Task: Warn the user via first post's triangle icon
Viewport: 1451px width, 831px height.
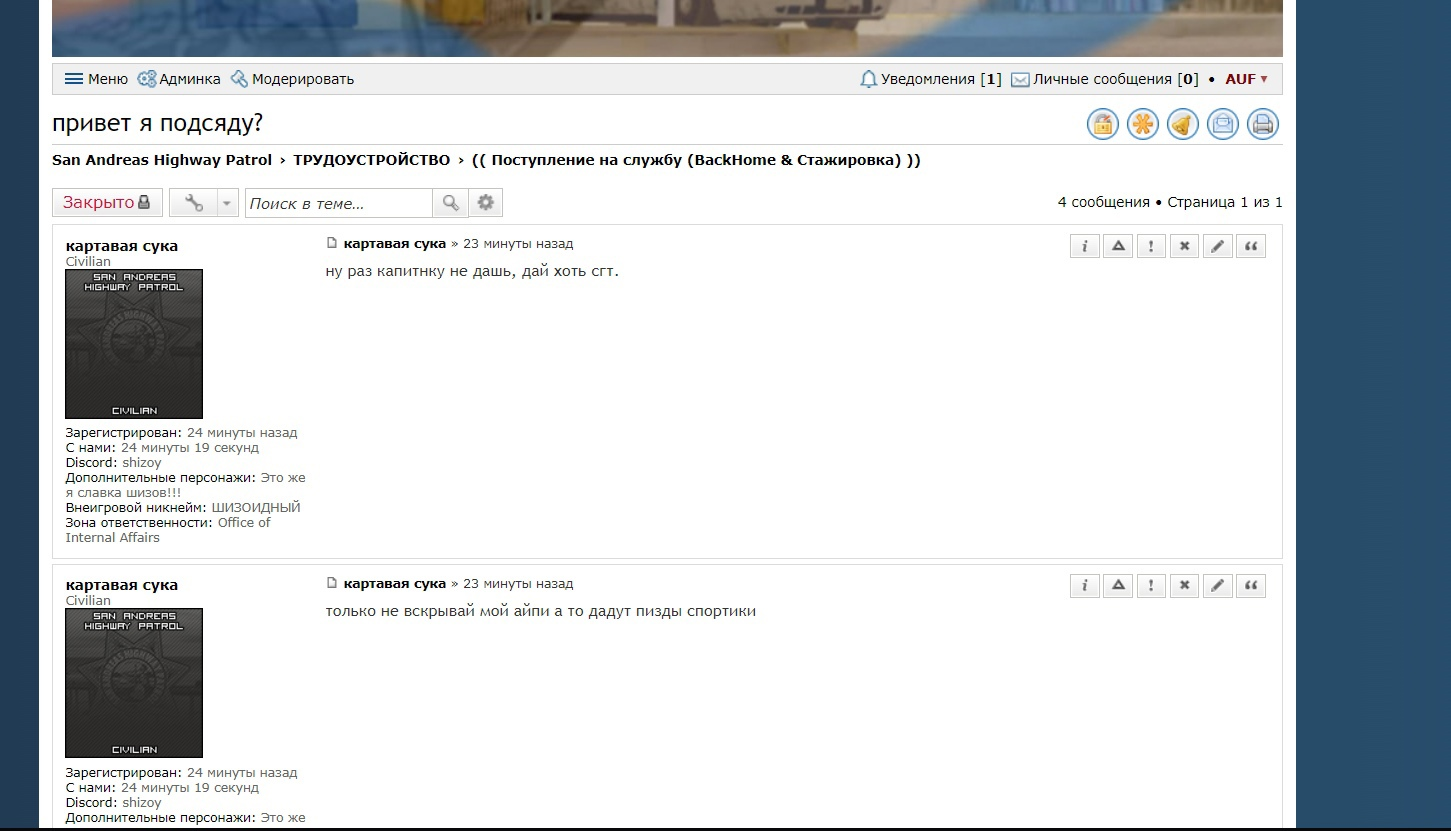Action: tap(1118, 246)
